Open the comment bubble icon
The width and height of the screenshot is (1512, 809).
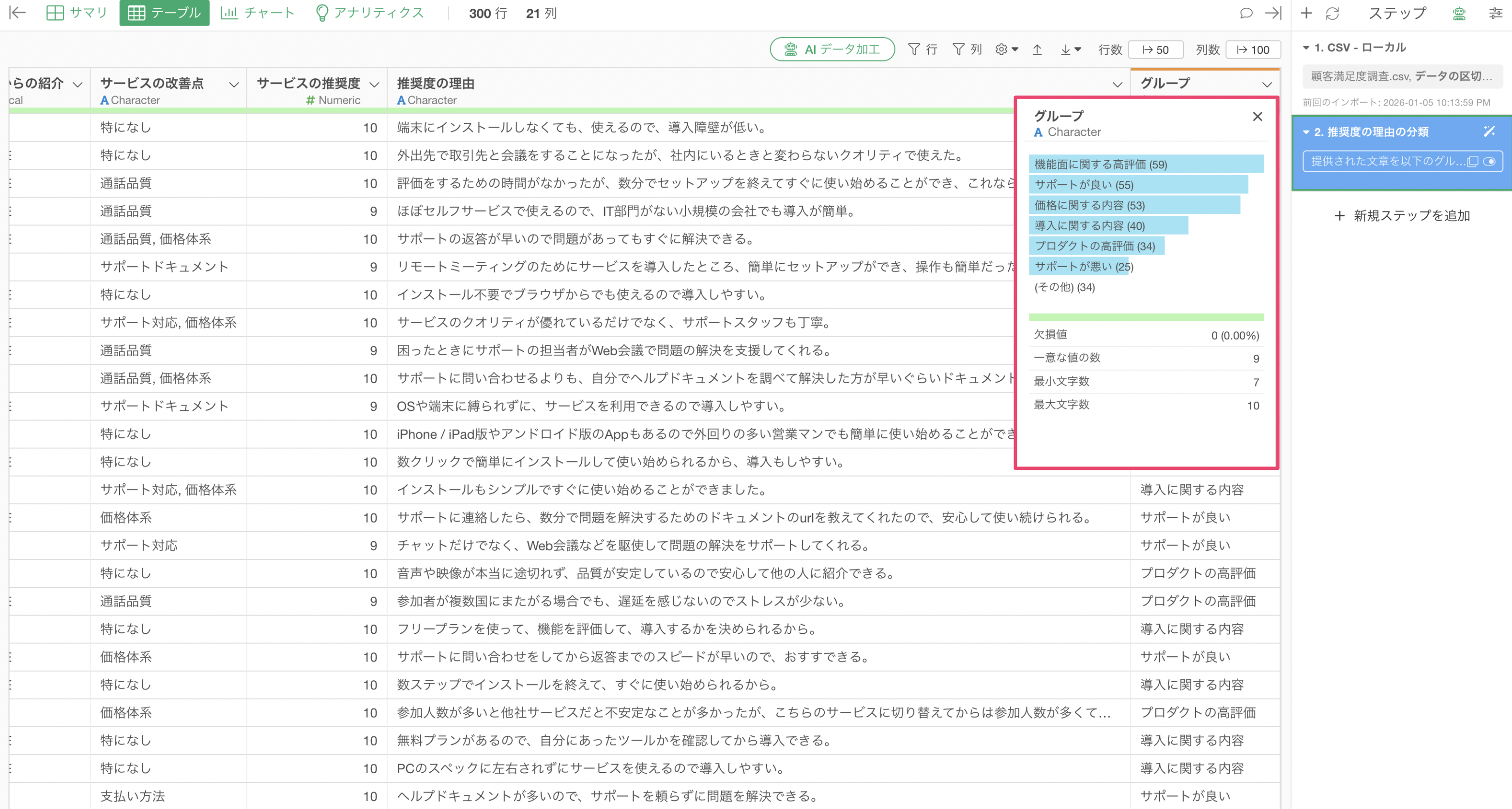[1245, 13]
